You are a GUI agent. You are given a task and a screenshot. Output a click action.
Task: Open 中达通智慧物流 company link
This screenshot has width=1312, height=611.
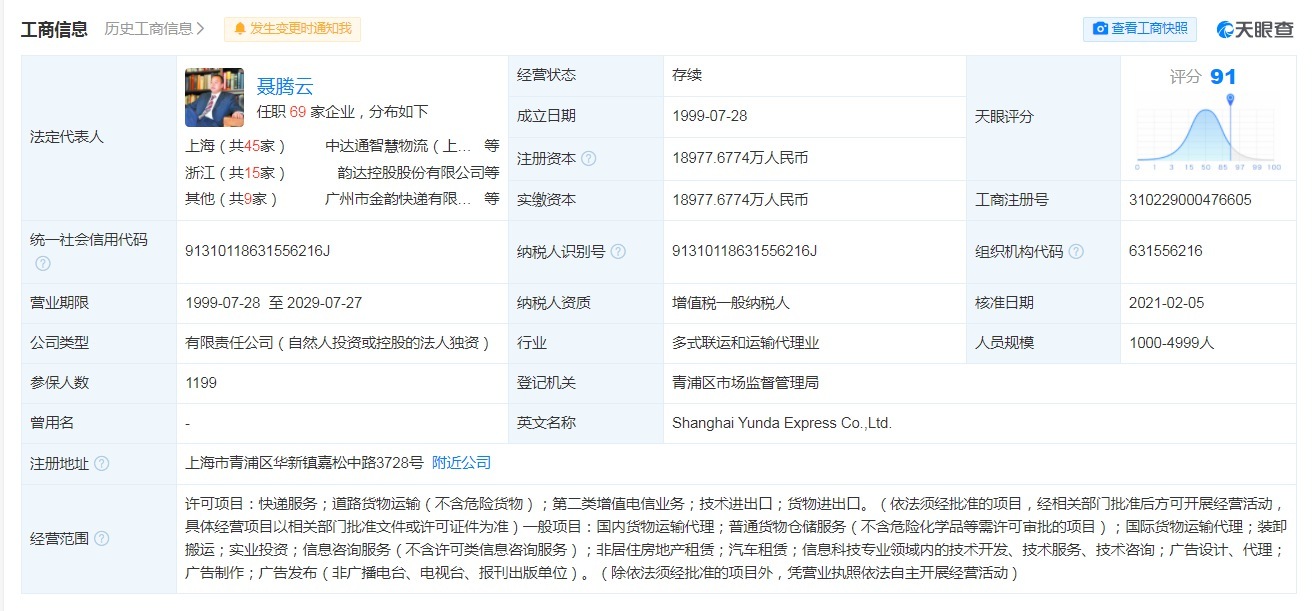tap(399, 145)
